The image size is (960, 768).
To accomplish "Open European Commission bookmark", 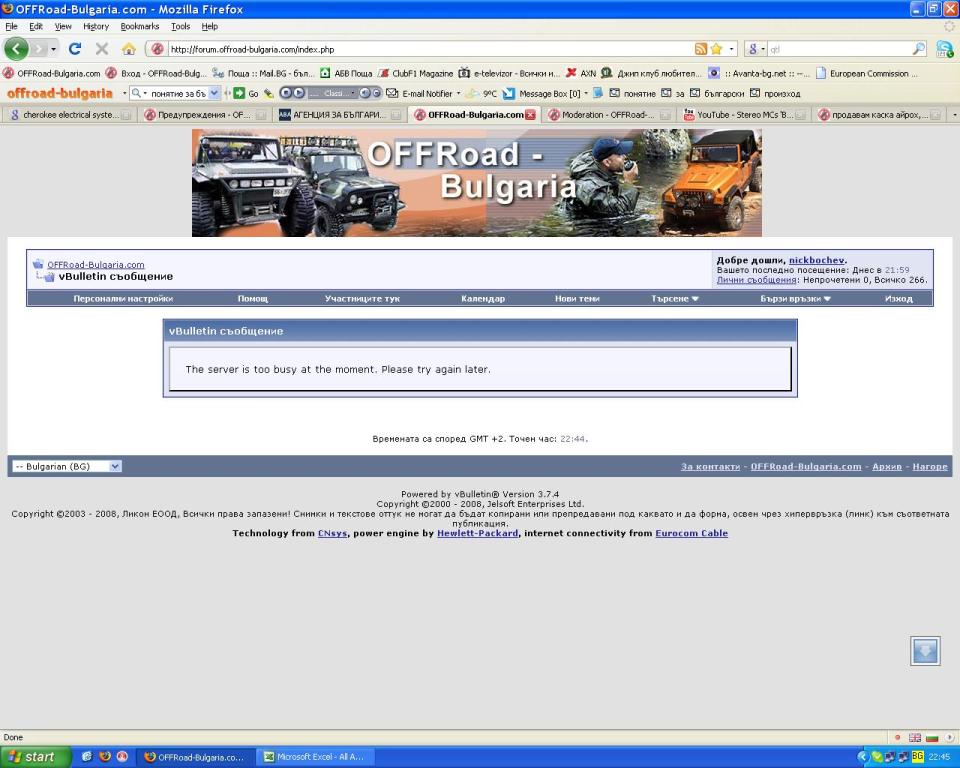I will [x=868, y=73].
